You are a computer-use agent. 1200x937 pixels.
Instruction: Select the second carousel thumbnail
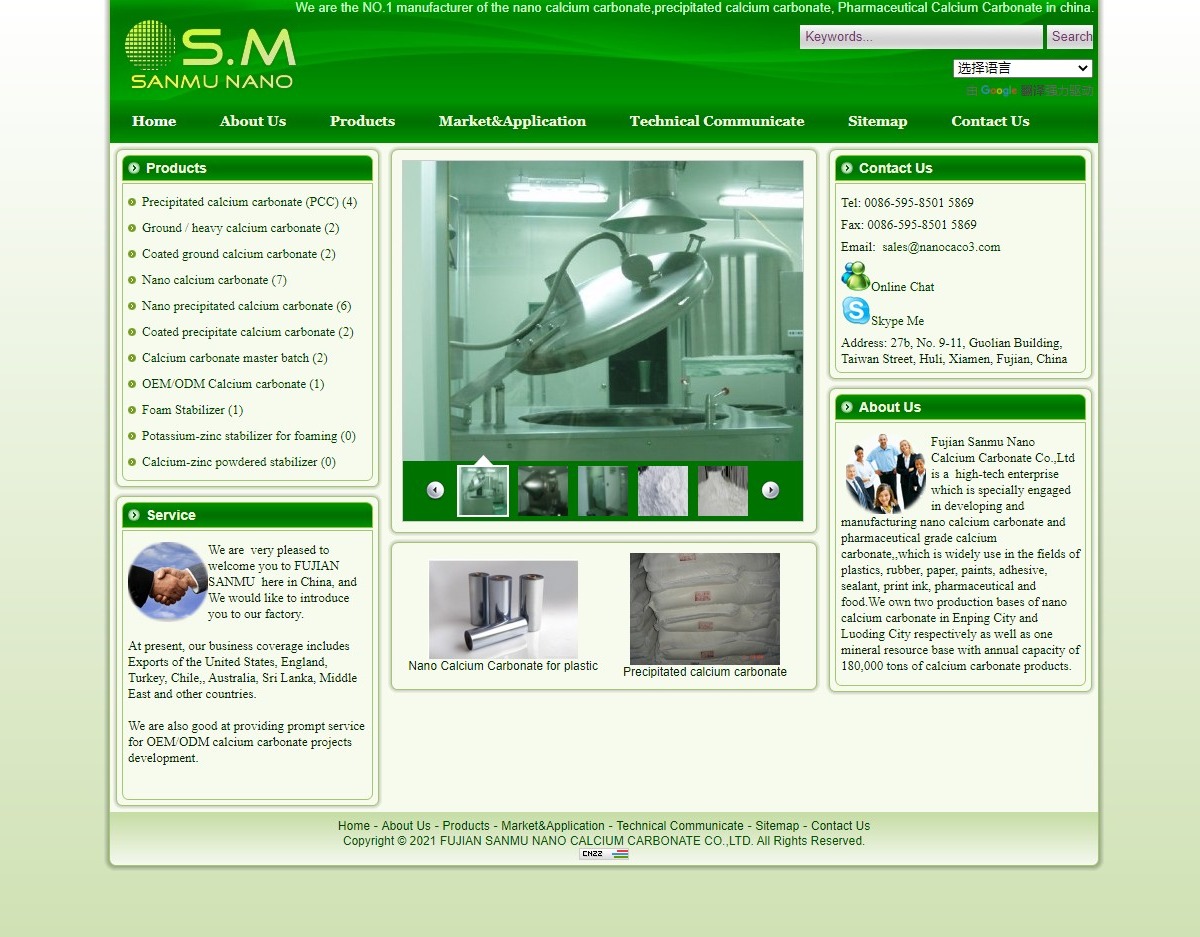[x=543, y=491]
